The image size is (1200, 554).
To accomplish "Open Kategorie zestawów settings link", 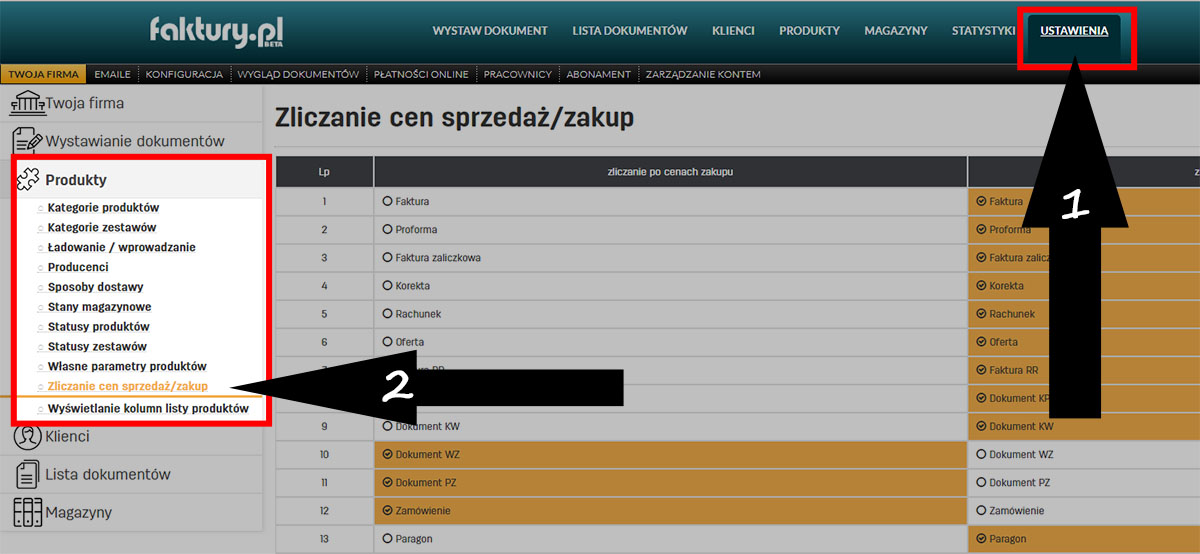I will [x=102, y=228].
